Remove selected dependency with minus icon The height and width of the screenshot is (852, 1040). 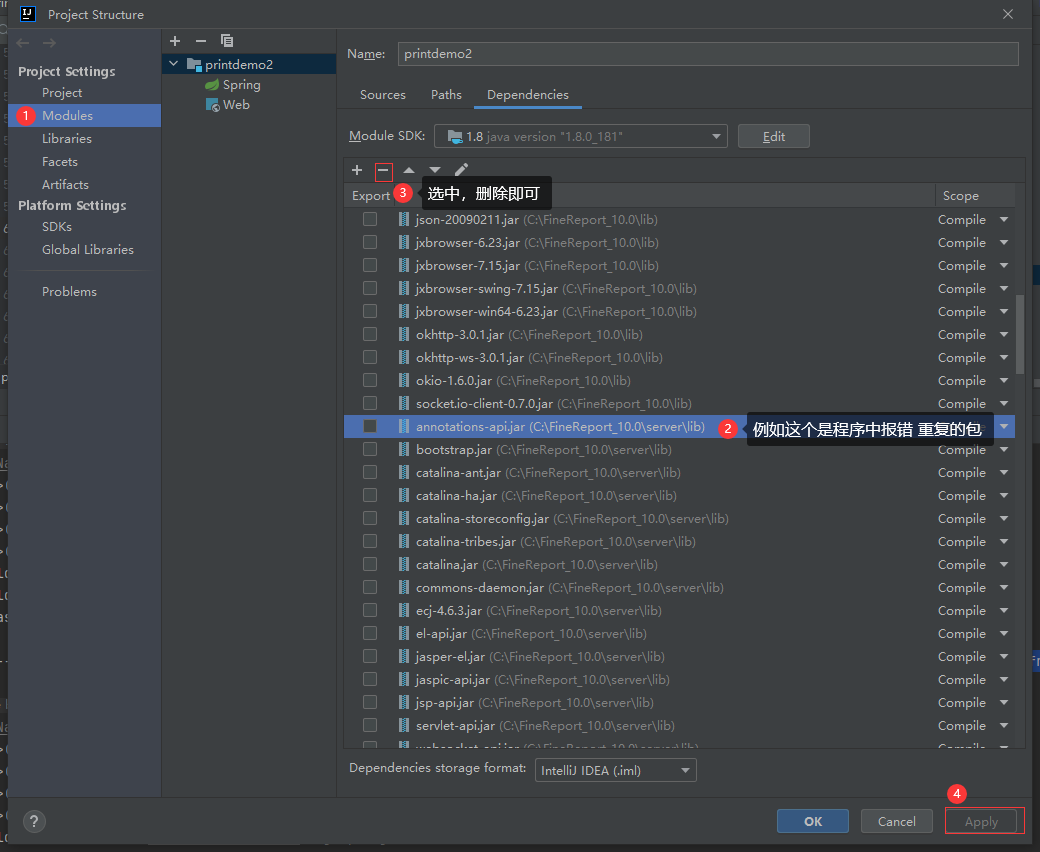point(383,171)
